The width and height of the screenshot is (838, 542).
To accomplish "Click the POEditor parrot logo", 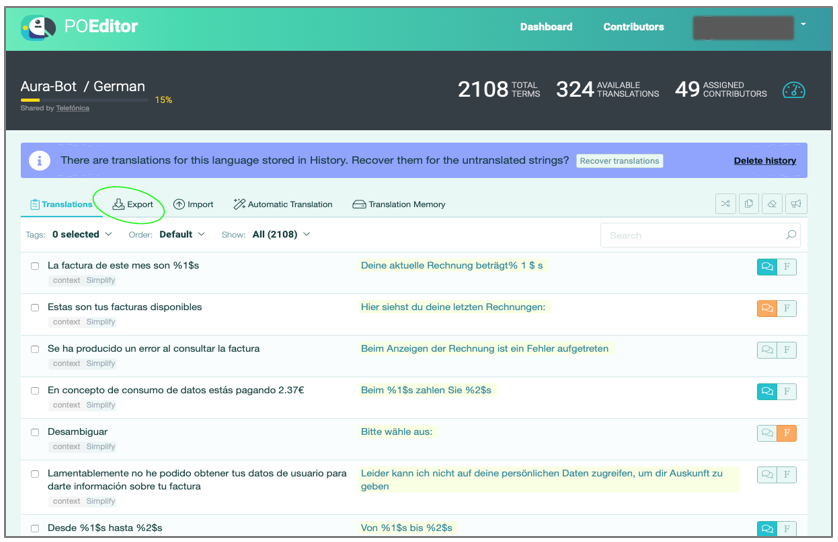I will [x=38, y=28].
